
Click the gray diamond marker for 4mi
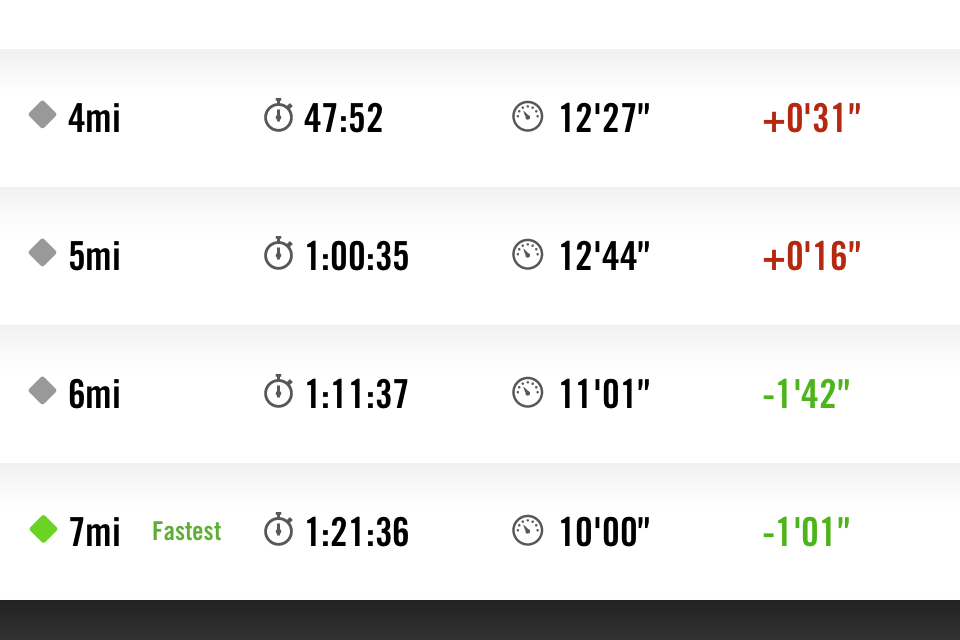43,115
